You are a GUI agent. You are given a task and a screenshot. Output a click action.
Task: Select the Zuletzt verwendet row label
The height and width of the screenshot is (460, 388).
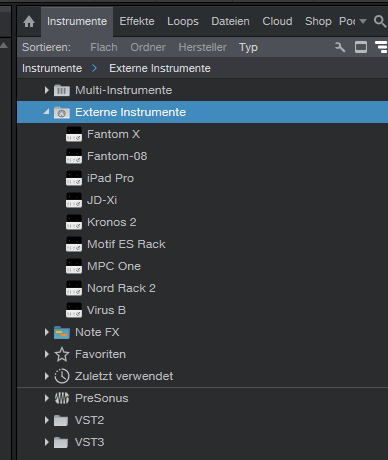pyautogui.click(x=124, y=376)
